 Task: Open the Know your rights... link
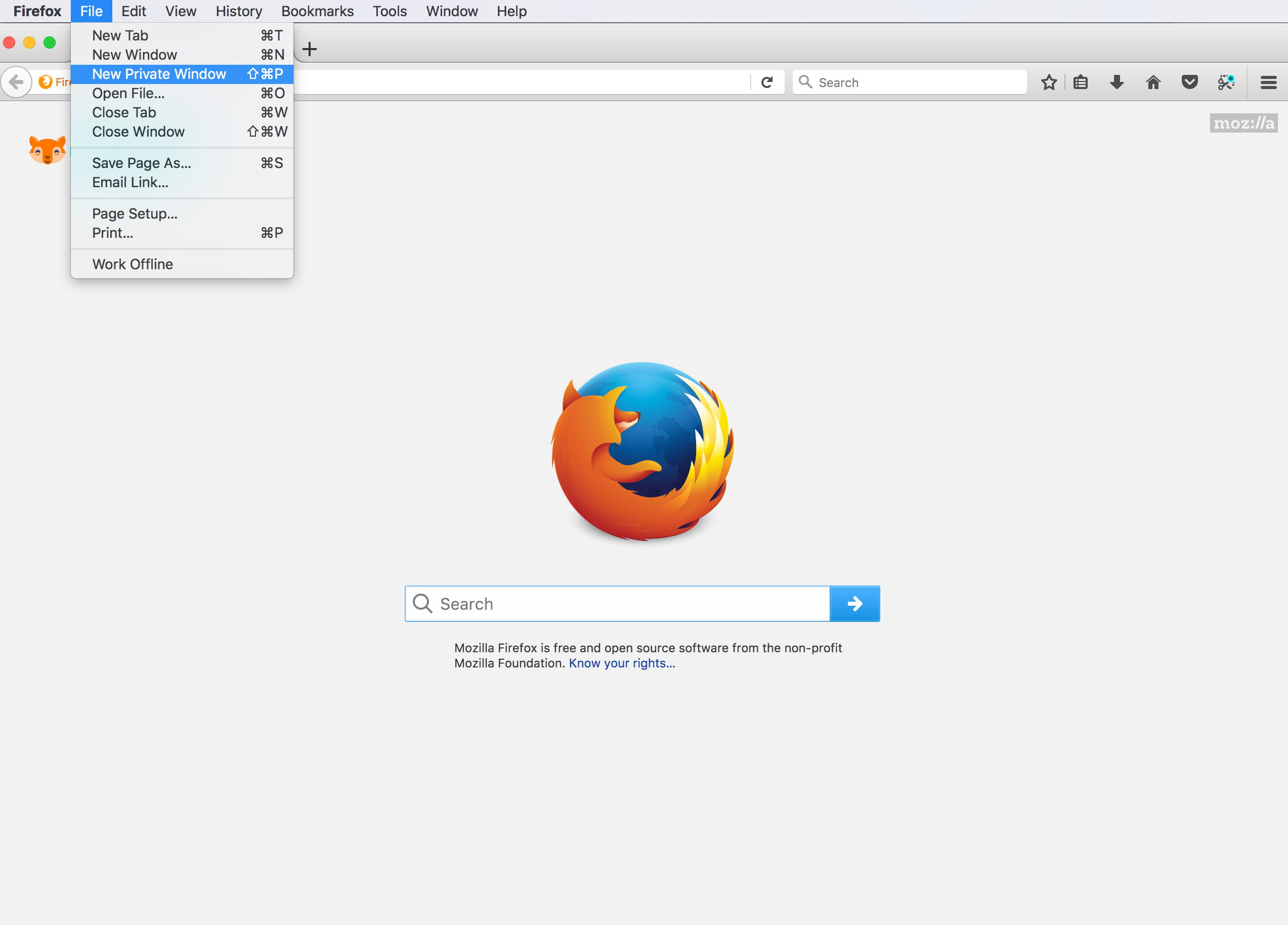click(x=622, y=663)
